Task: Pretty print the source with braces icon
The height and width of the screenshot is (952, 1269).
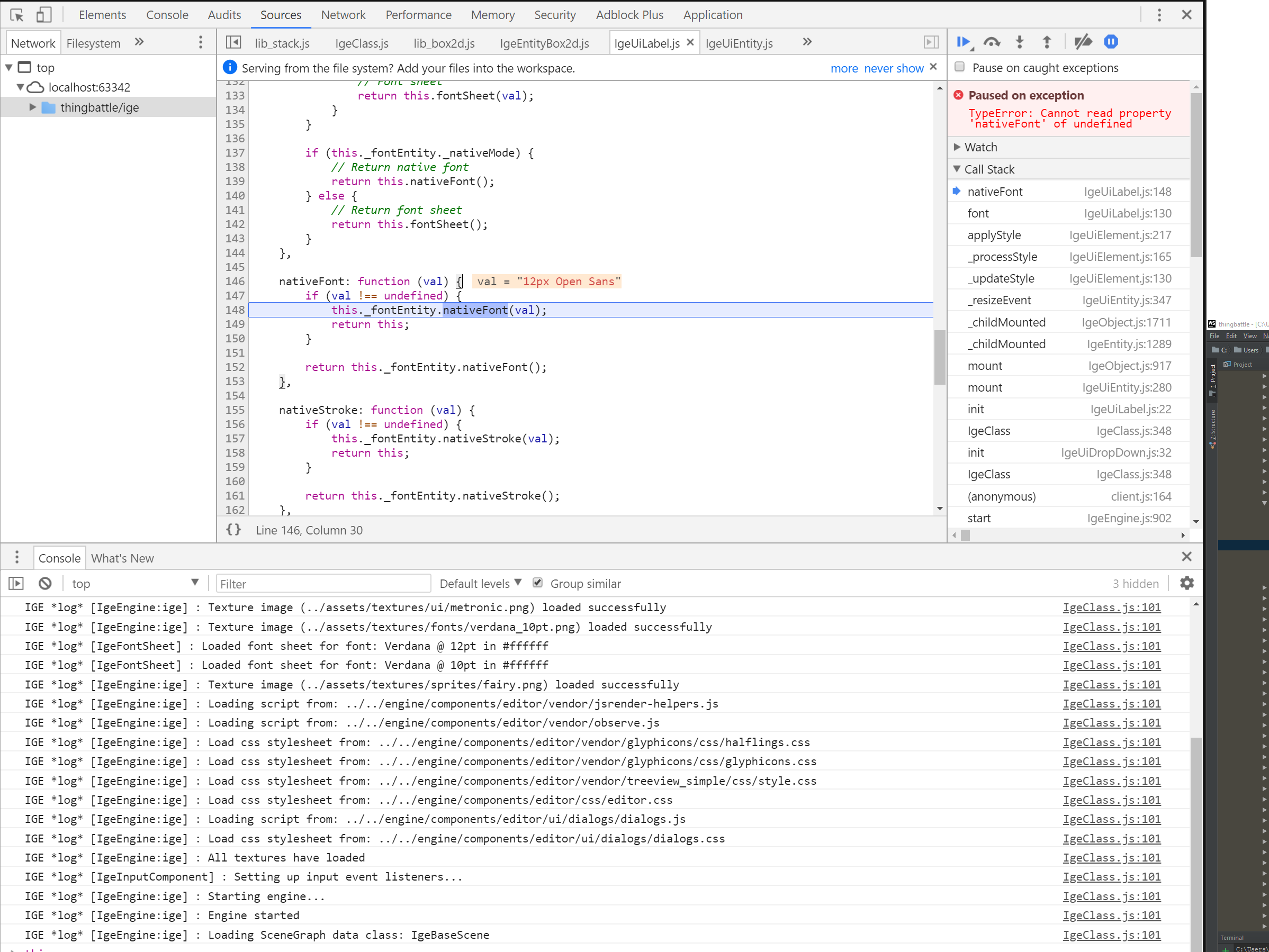Action: (x=233, y=530)
